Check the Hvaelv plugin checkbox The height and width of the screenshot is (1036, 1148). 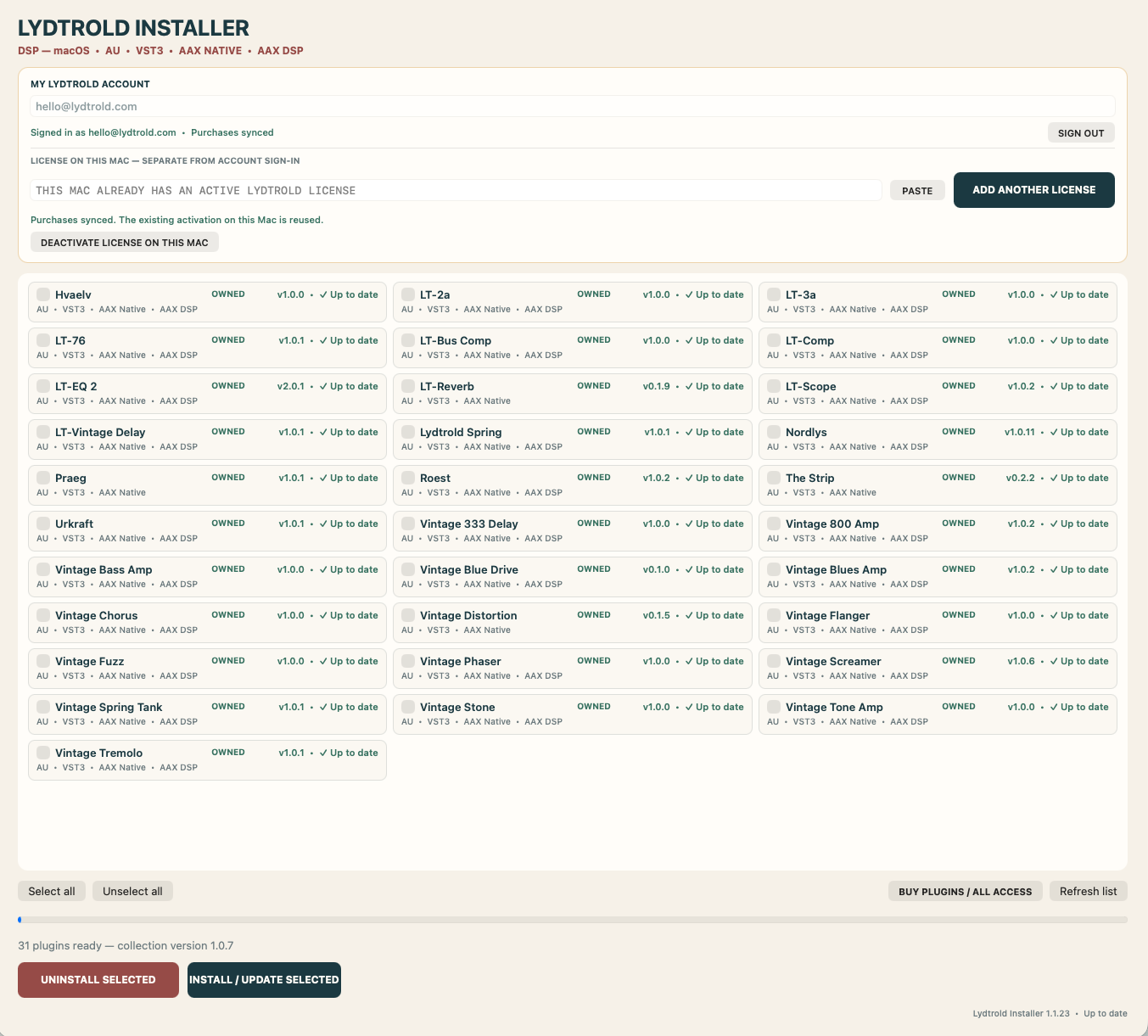[x=43, y=294]
